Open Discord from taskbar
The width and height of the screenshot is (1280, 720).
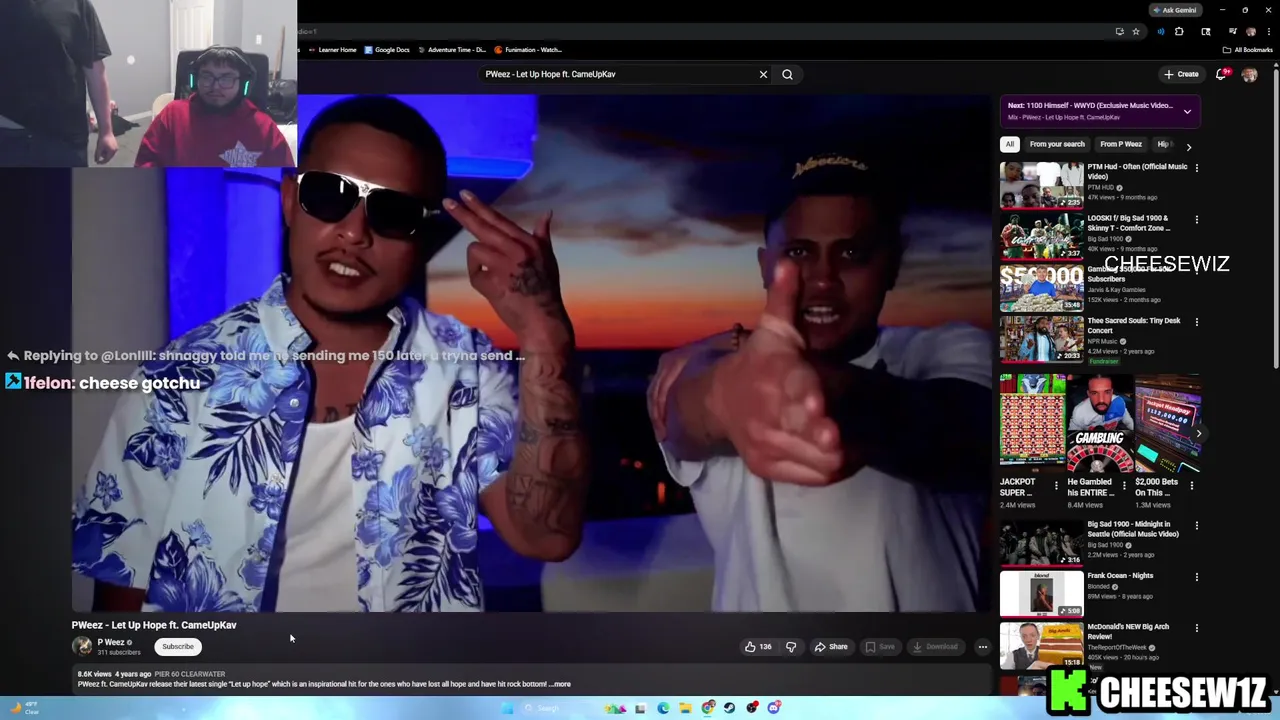[x=774, y=708]
